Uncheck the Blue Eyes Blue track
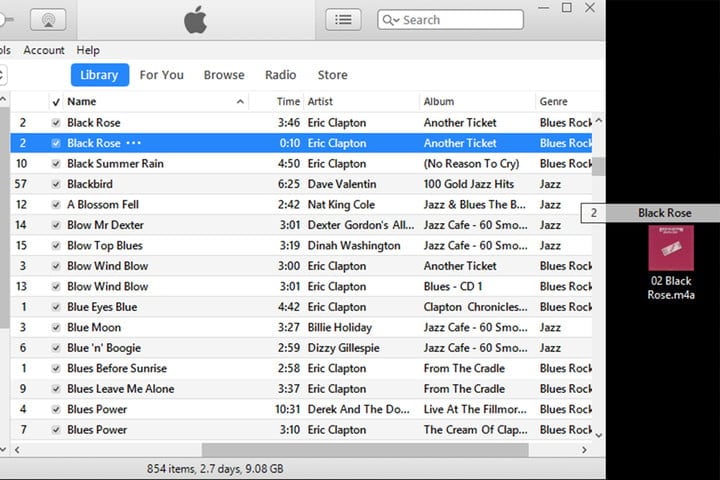This screenshot has height=480, width=720. (56, 307)
